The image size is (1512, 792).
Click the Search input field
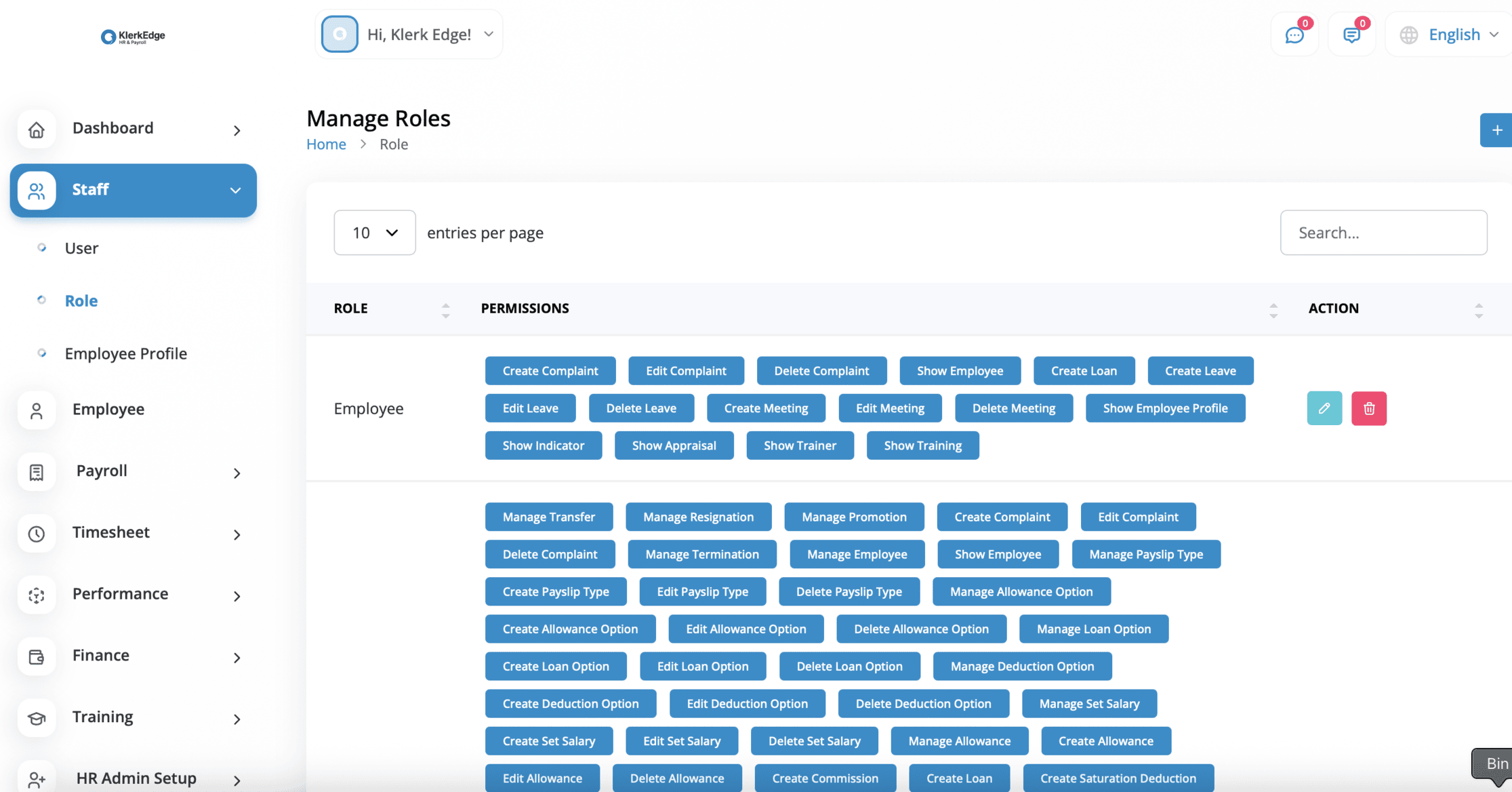(x=1383, y=233)
